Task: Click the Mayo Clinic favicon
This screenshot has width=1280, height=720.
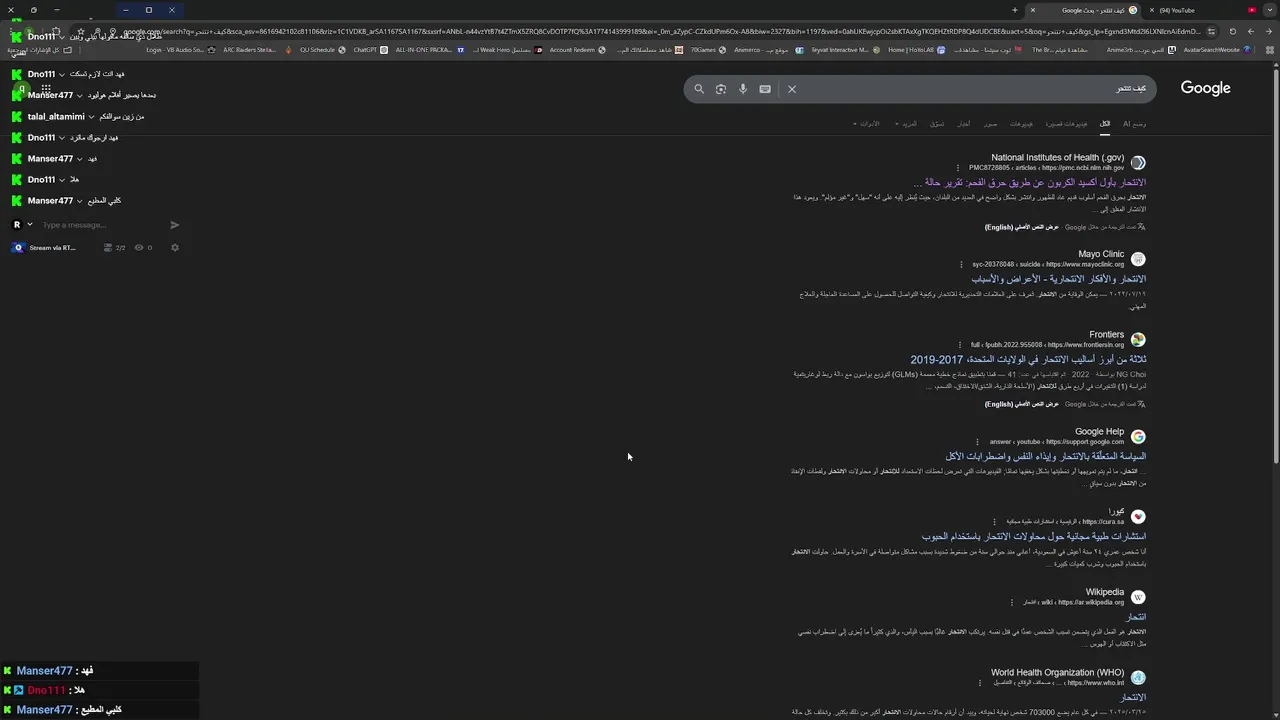Action: tap(1138, 259)
